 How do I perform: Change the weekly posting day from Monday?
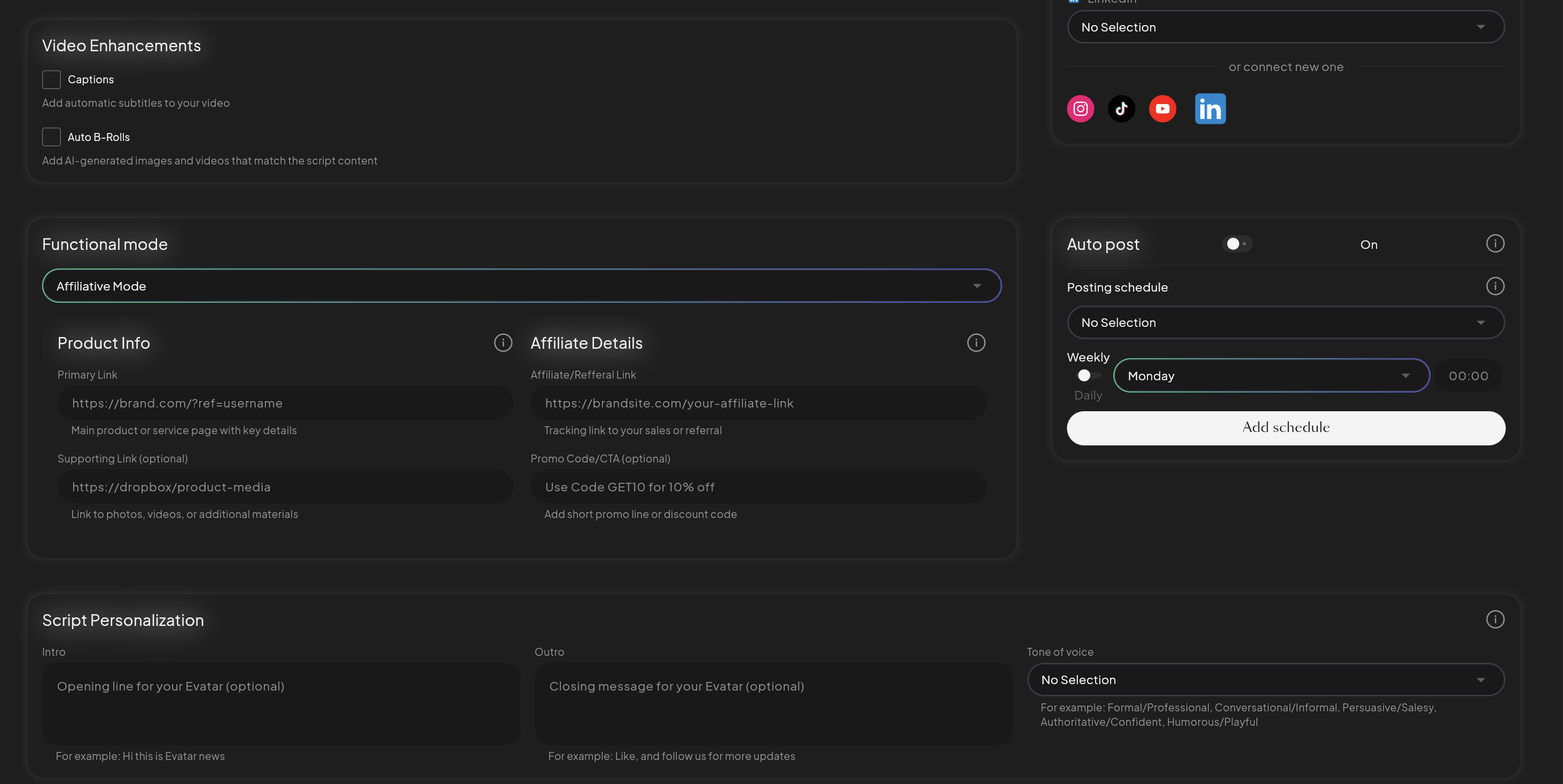click(x=1271, y=375)
